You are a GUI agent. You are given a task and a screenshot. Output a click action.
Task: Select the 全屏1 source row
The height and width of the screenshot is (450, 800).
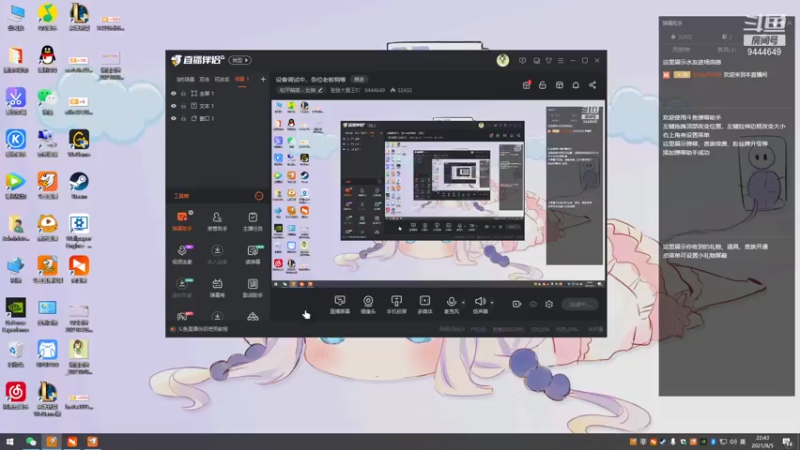tap(217, 93)
